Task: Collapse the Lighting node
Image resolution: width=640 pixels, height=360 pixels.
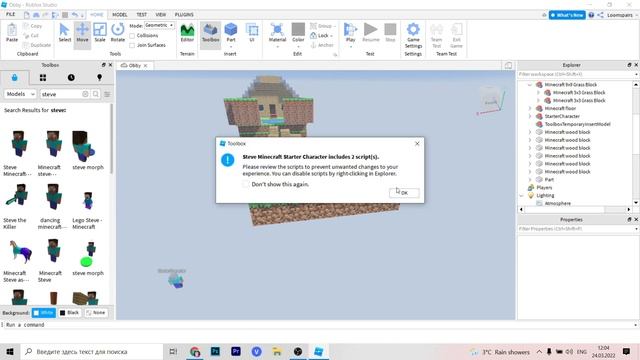Action: pyautogui.click(x=522, y=196)
